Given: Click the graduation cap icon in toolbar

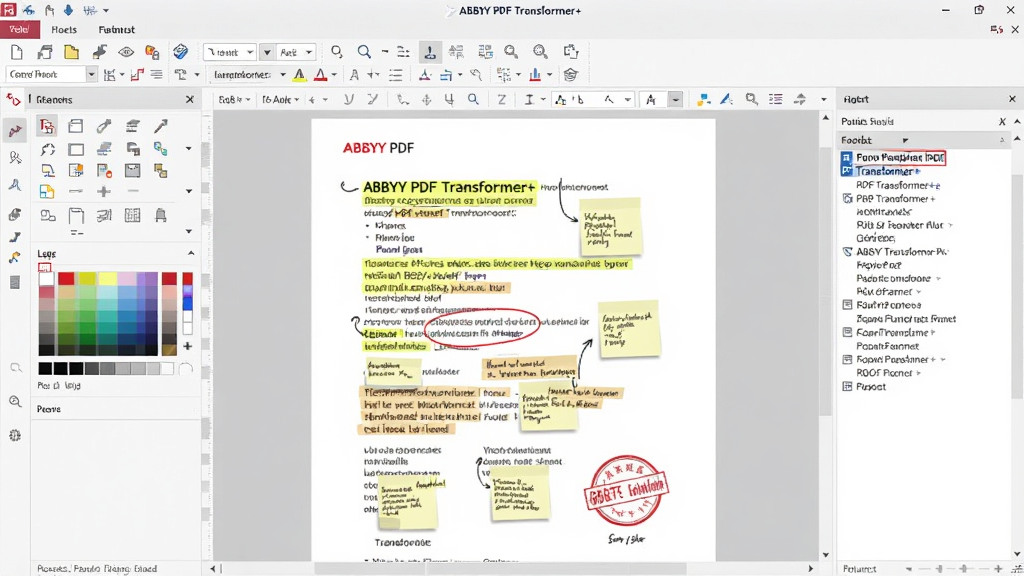Looking at the screenshot, I should tap(571, 75).
